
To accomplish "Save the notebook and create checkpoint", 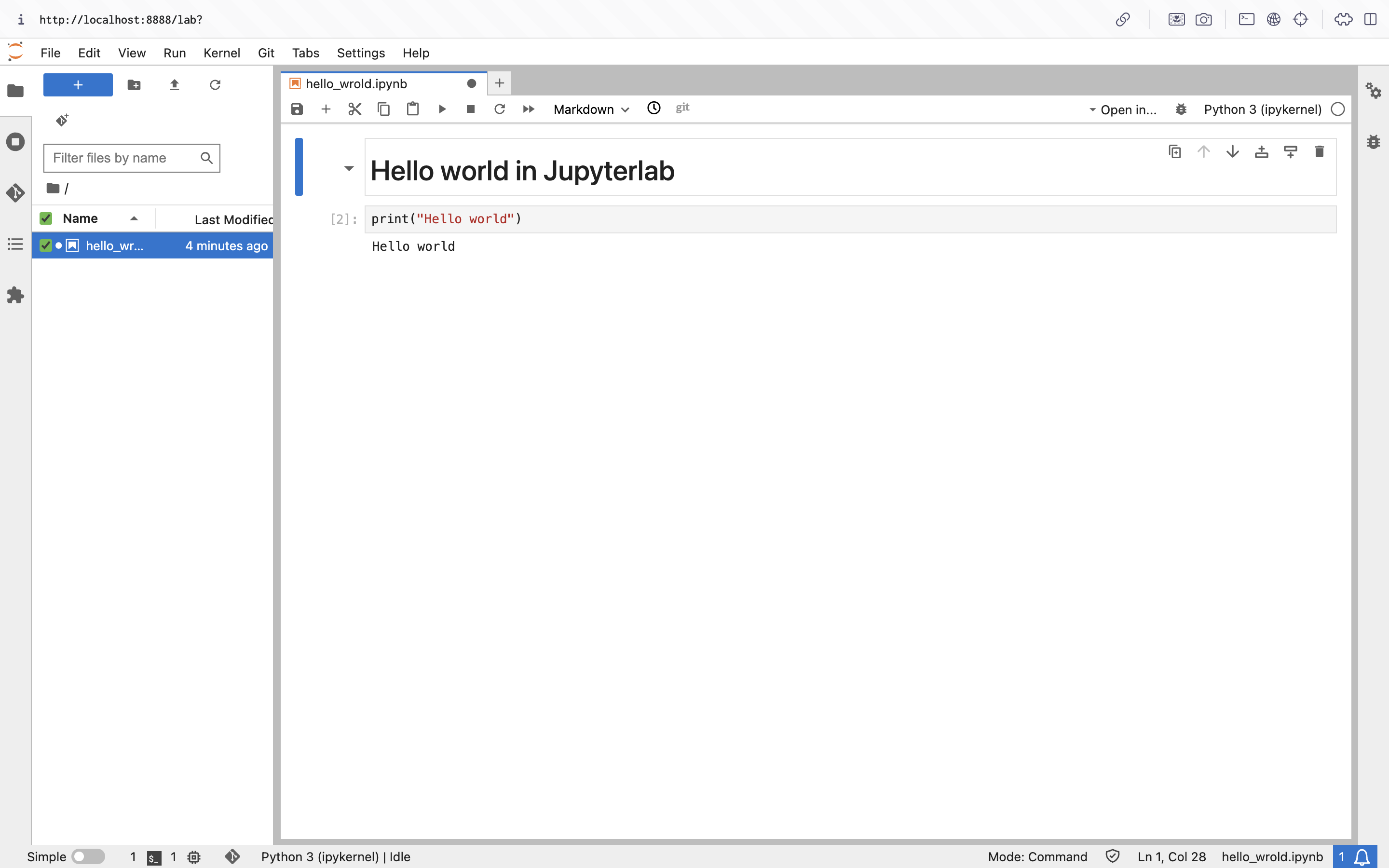I will [x=297, y=109].
